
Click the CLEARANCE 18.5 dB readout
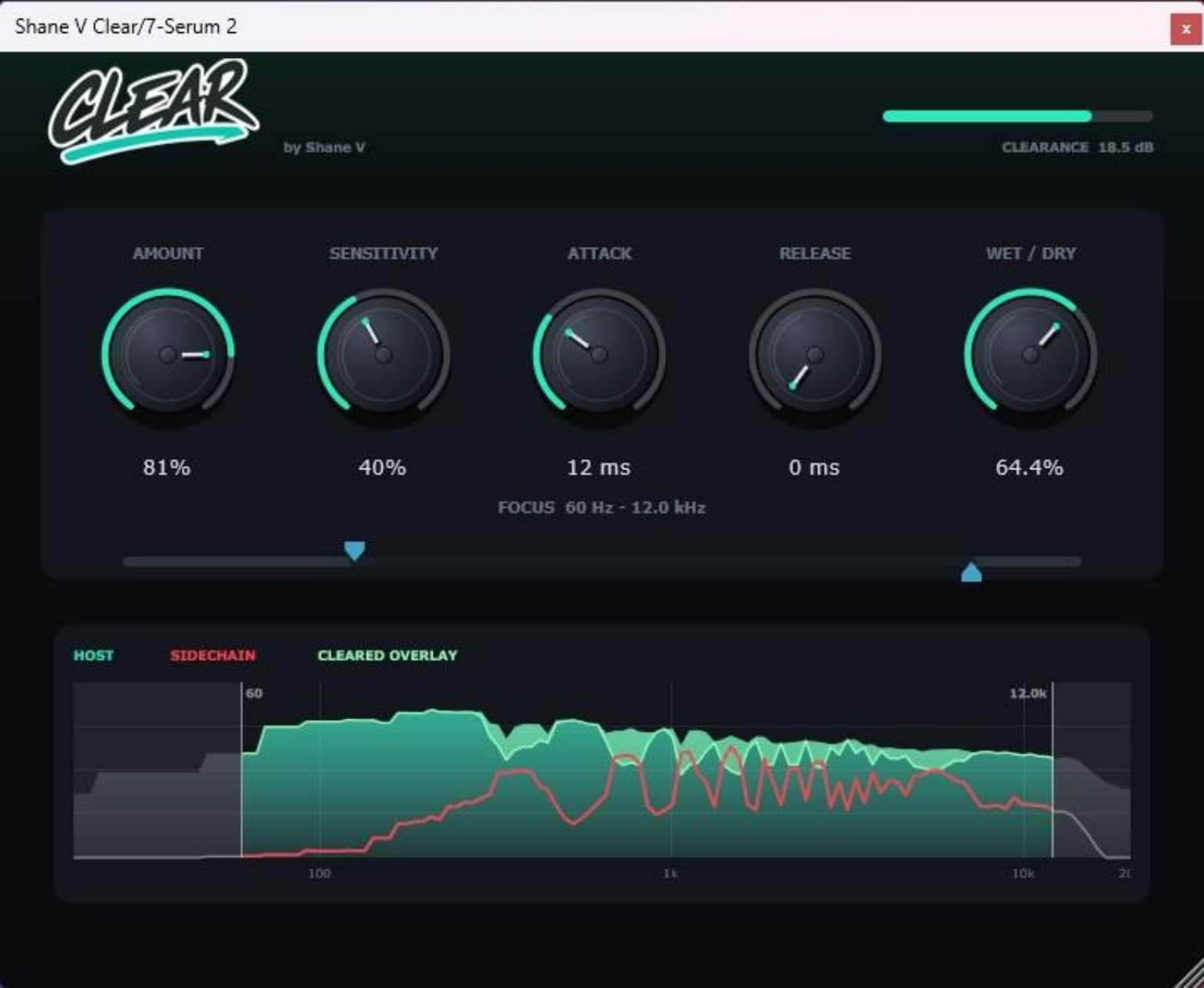click(1077, 147)
